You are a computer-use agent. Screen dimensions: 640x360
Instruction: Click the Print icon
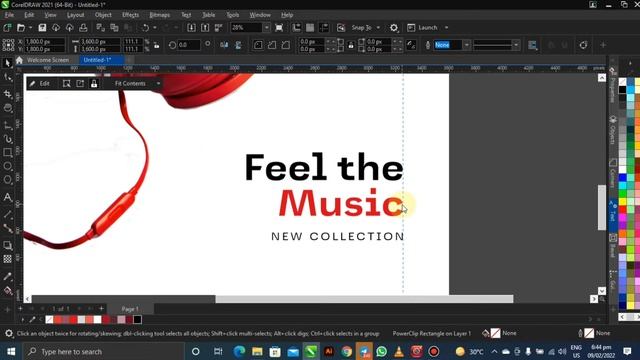[83, 28]
